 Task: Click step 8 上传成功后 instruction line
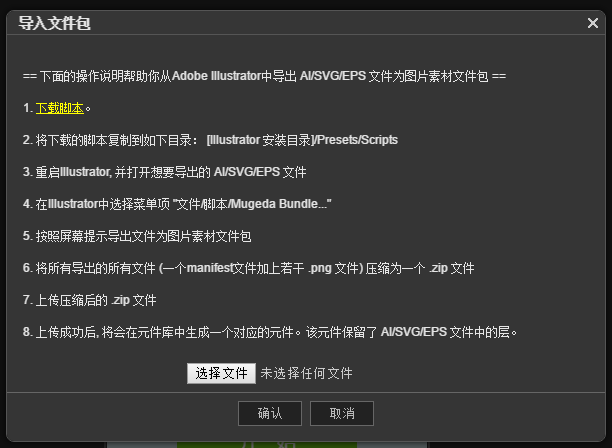[270, 332]
